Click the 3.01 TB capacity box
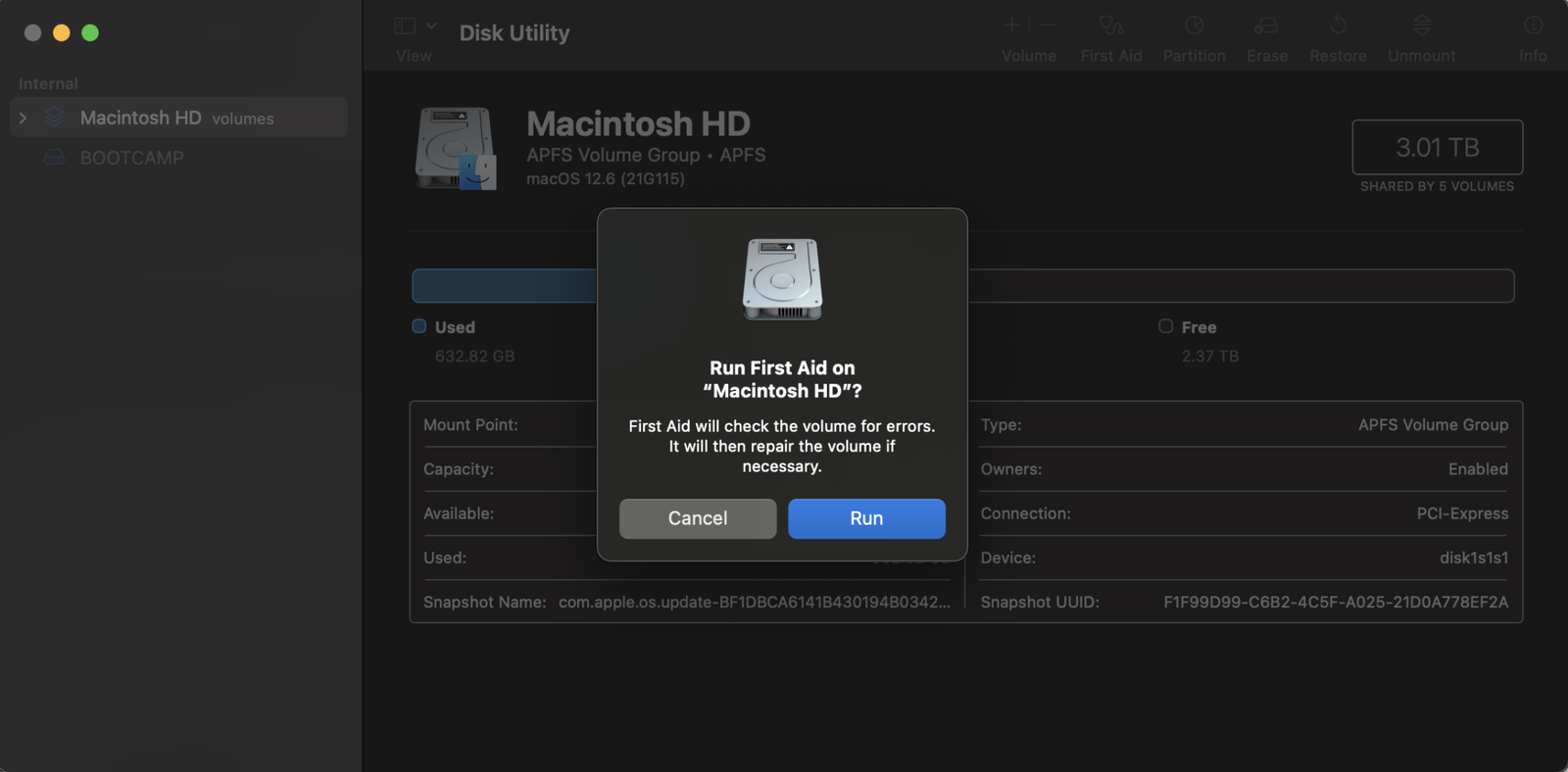Viewport: 1568px width, 772px height. coord(1437,147)
